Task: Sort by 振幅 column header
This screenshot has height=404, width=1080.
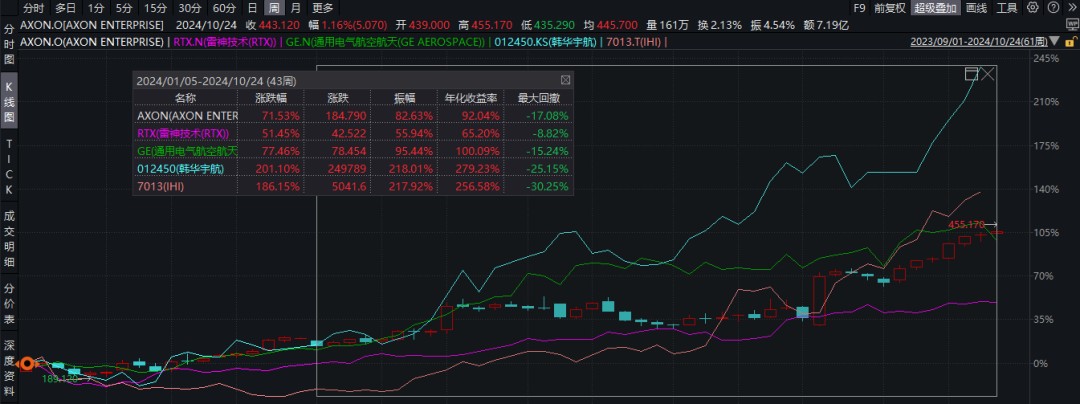Action: pyautogui.click(x=404, y=98)
